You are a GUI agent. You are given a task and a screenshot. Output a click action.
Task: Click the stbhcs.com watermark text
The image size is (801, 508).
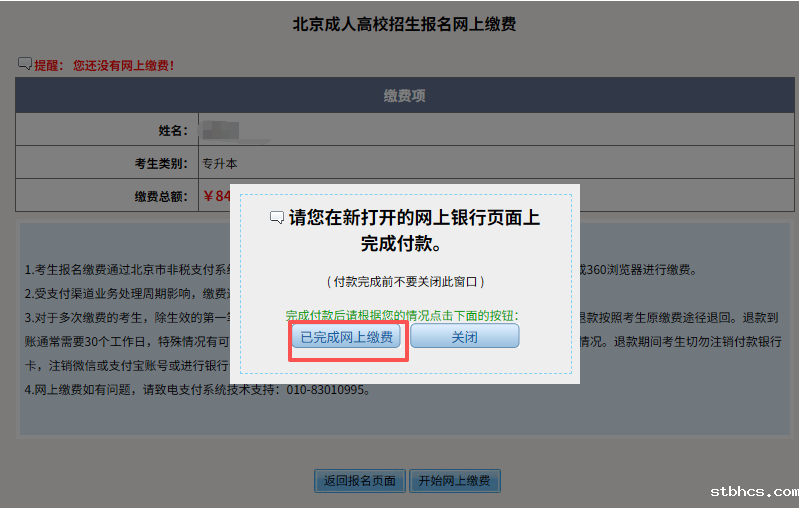(x=753, y=491)
